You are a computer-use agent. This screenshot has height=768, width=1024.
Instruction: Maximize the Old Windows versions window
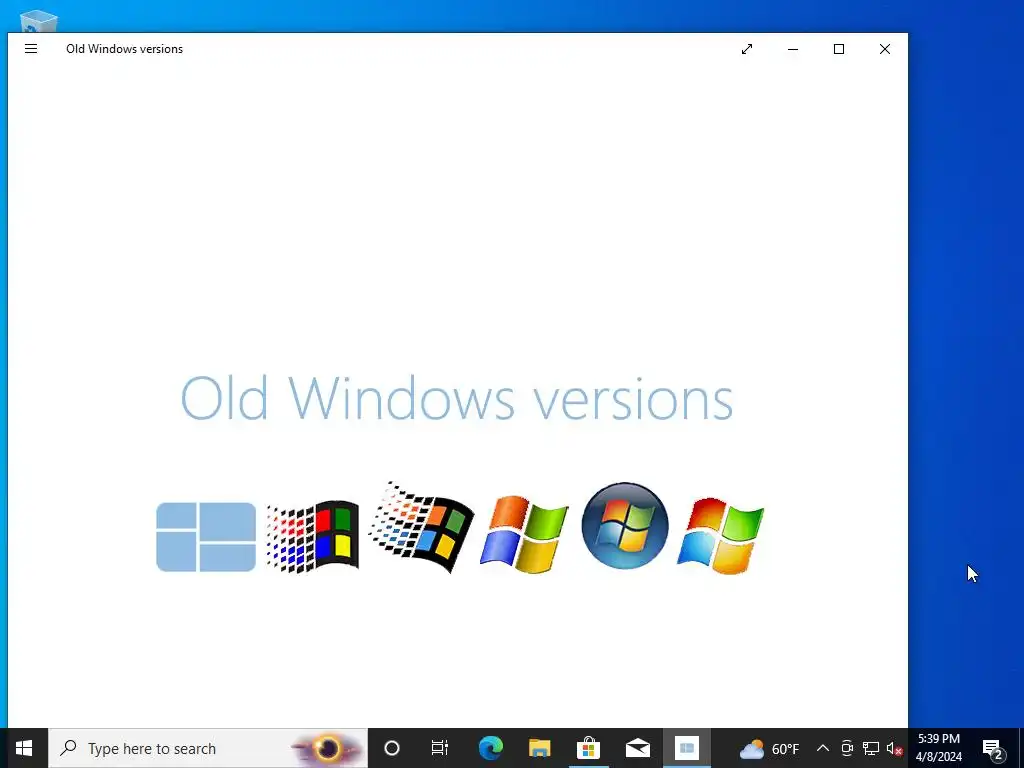tap(839, 49)
